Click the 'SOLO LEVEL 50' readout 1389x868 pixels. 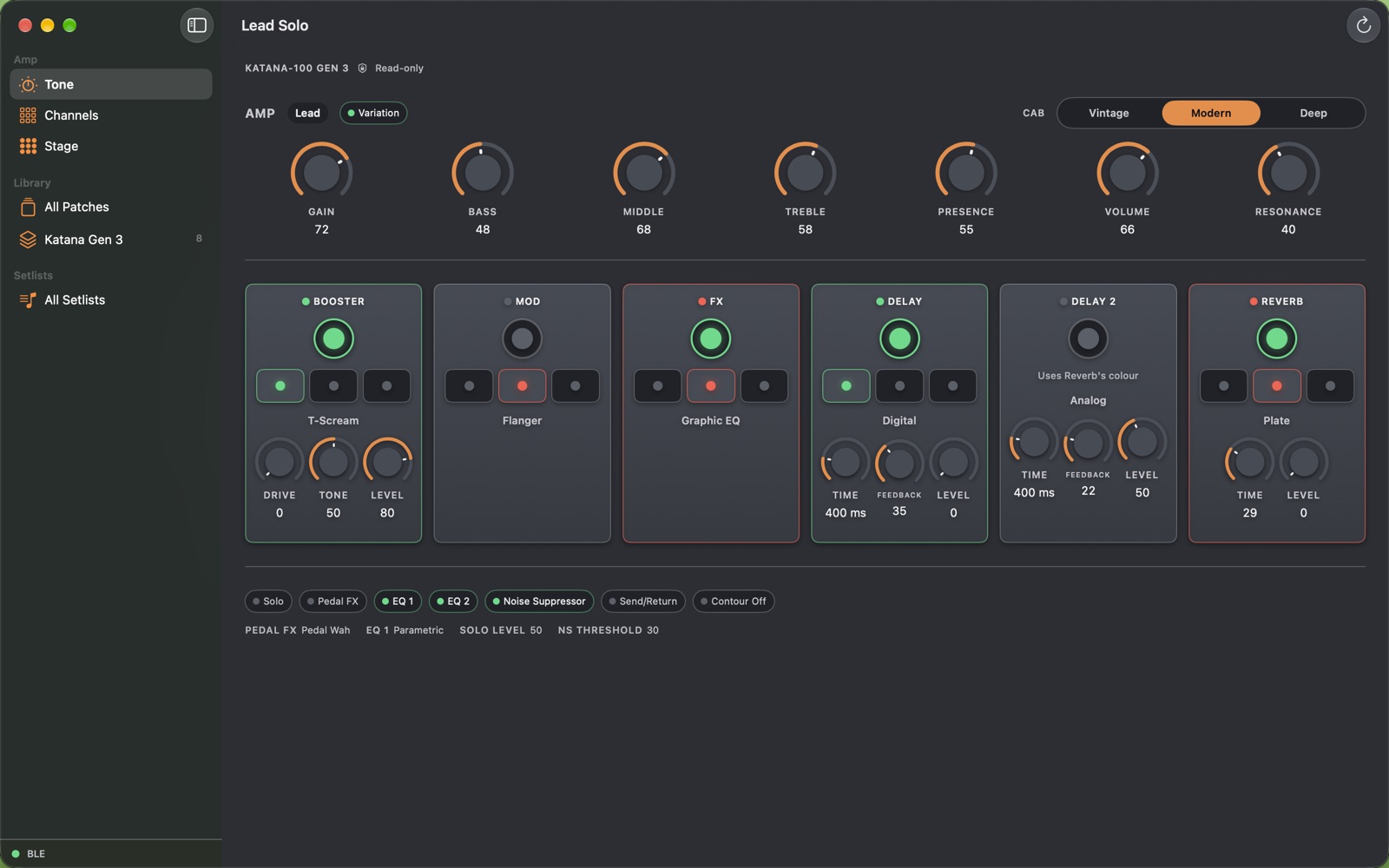tap(501, 631)
